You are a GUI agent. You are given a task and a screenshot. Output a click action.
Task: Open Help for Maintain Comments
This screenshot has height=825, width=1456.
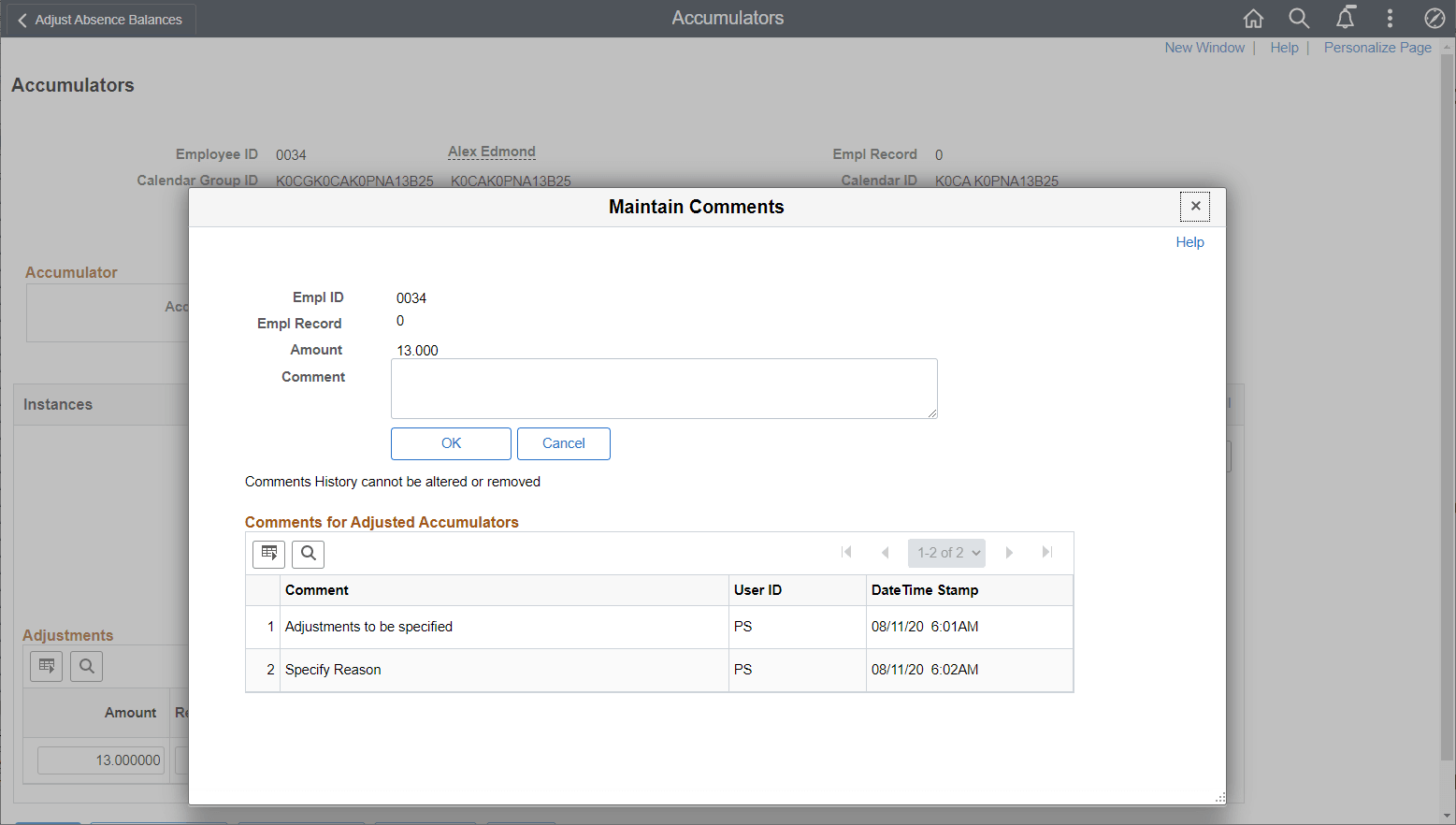(1189, 241)
